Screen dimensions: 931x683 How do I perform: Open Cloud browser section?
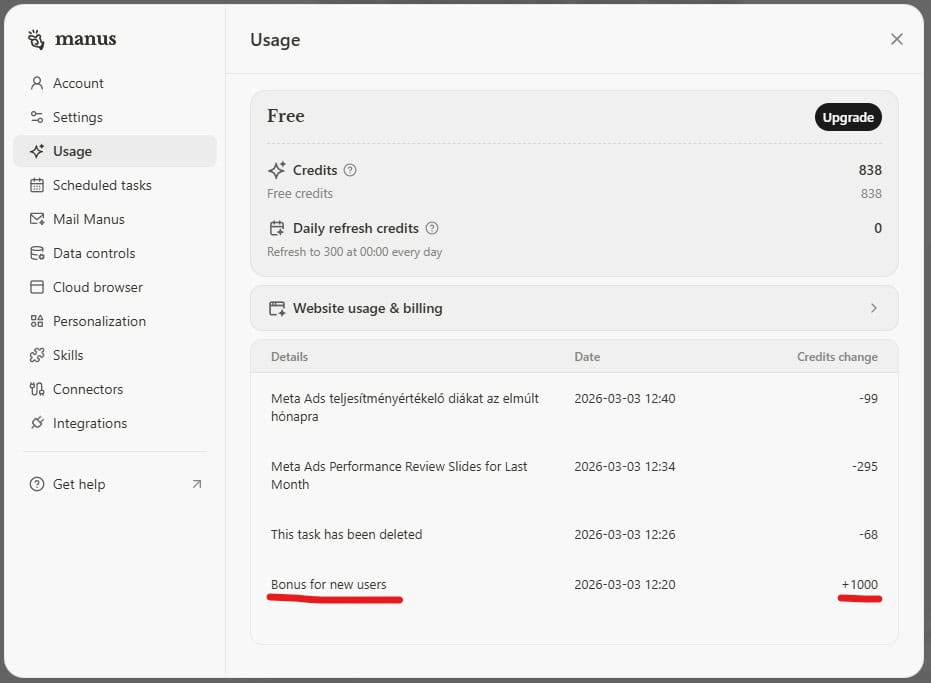(x=97, y=287)
